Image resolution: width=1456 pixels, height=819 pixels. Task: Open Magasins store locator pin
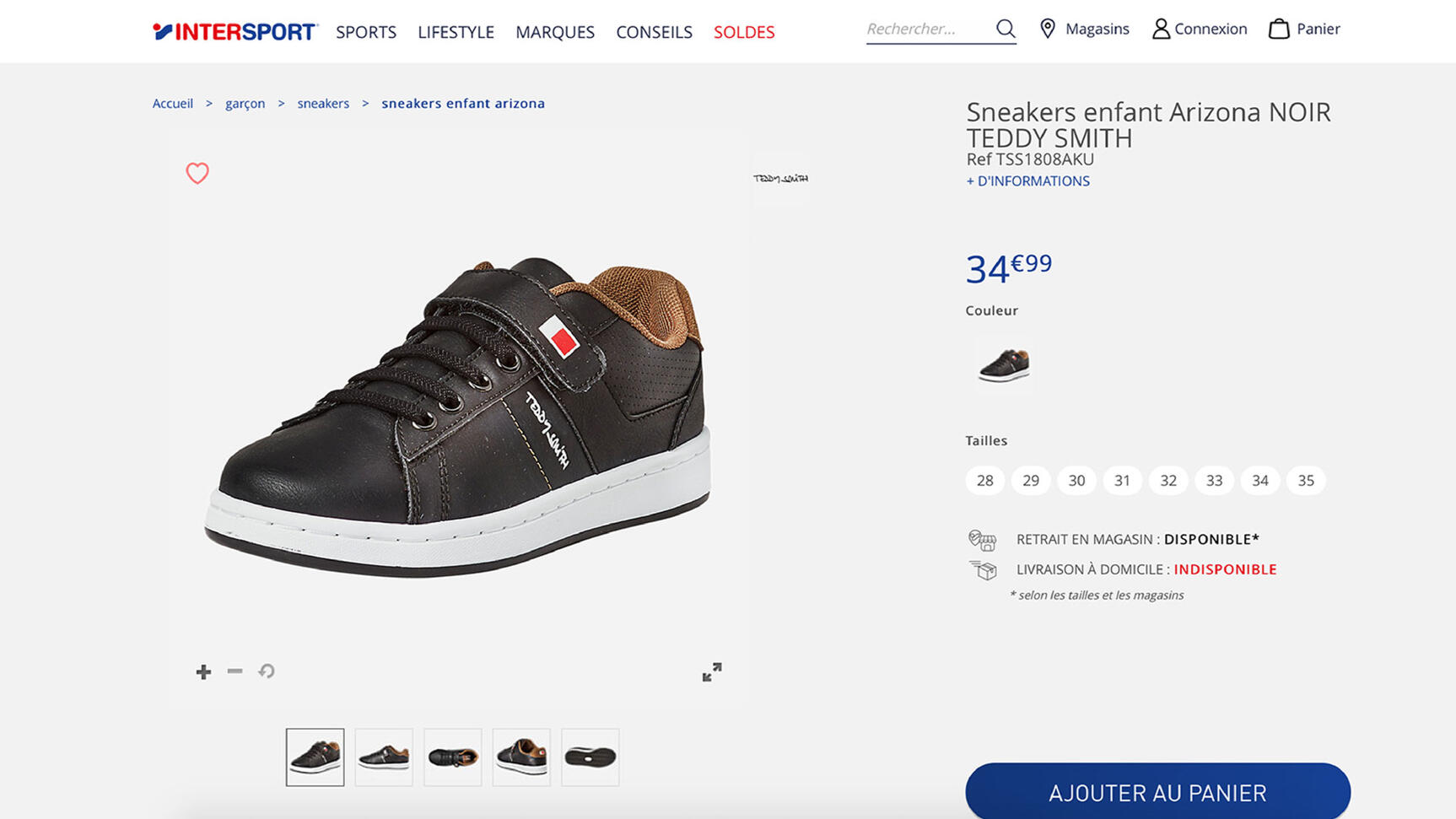coord(1048,29)
